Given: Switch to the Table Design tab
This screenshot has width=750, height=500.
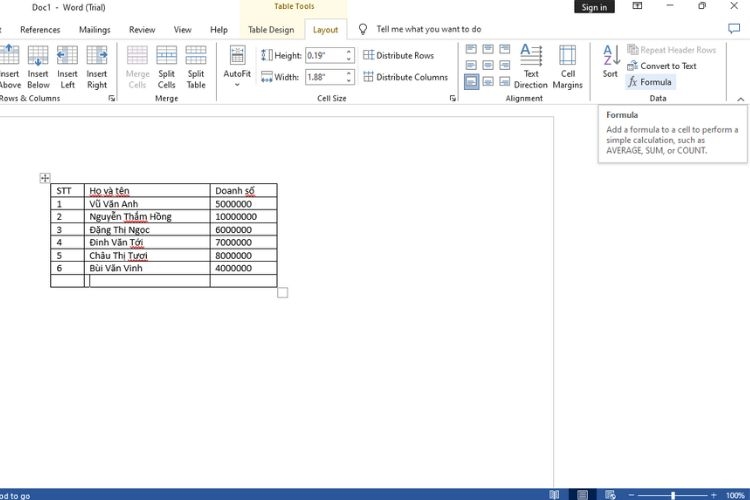Looking at the screenshot, I should click(271, 30).
